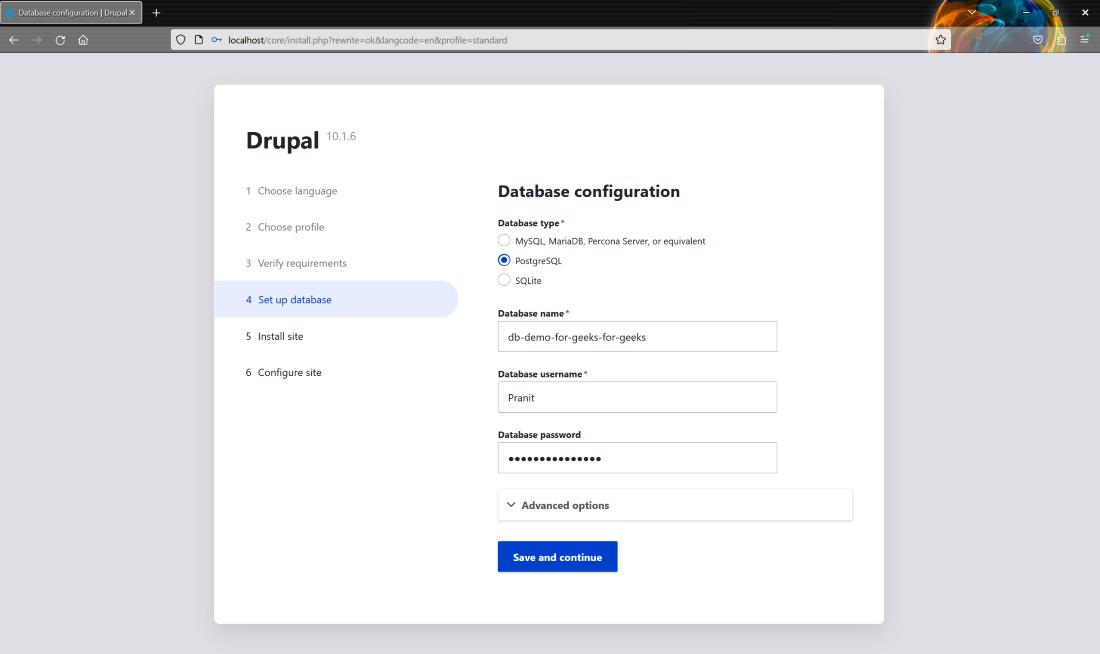Click the Install site step text

[281, 336]
